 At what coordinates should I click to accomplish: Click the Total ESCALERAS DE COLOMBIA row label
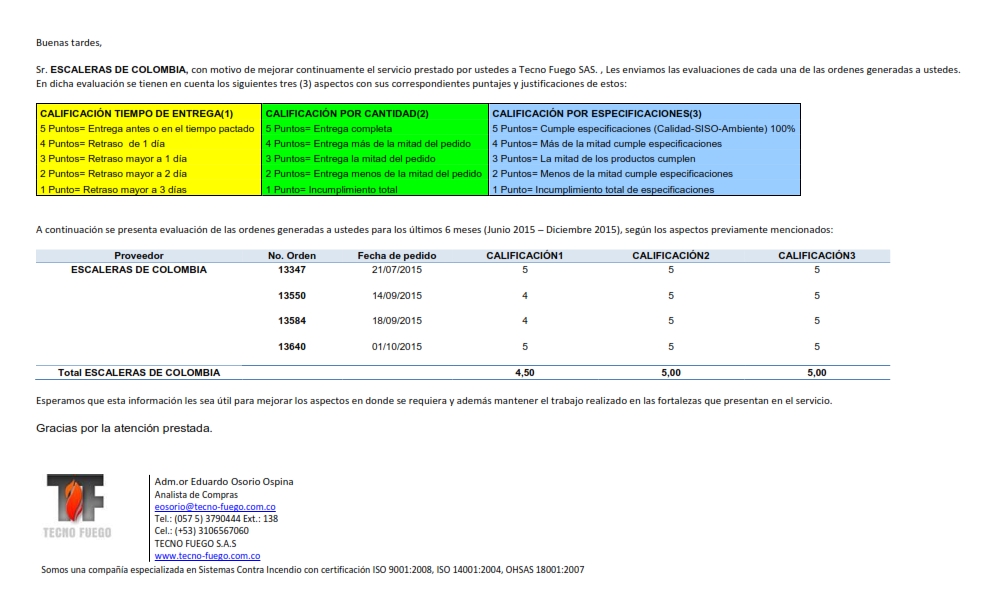pos(139,373)
